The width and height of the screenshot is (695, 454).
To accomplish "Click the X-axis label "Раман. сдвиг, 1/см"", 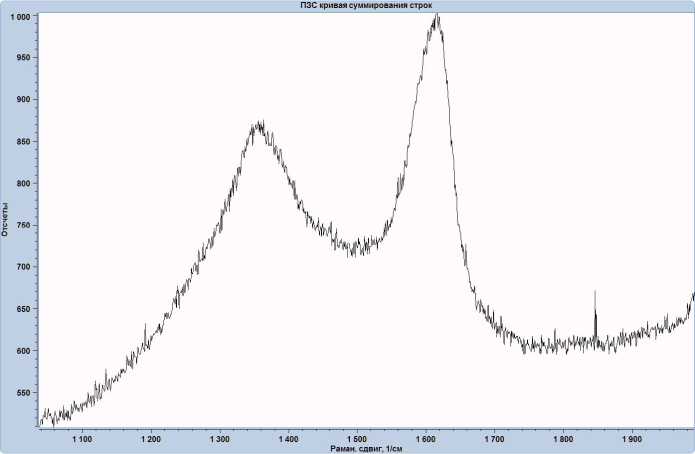I will click(x=367, y=449).
